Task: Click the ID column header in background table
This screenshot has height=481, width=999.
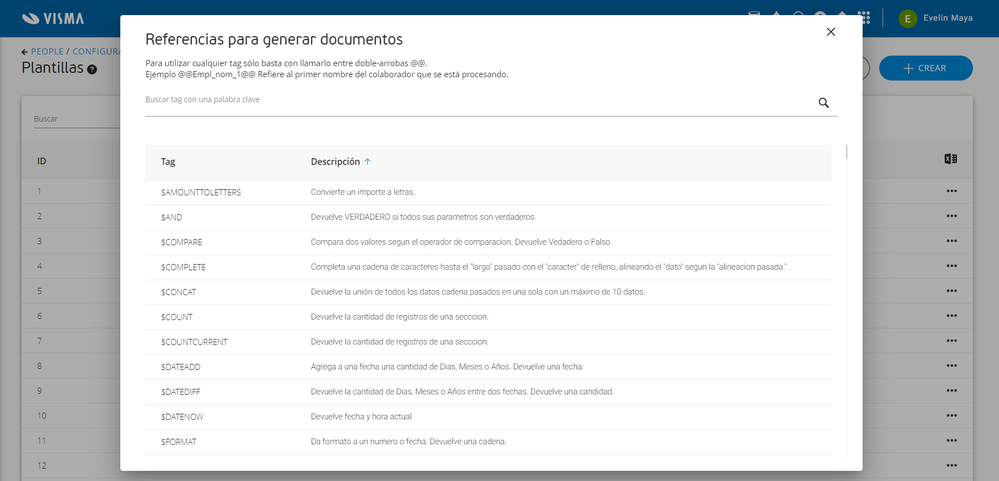Action: coord(41,161)
